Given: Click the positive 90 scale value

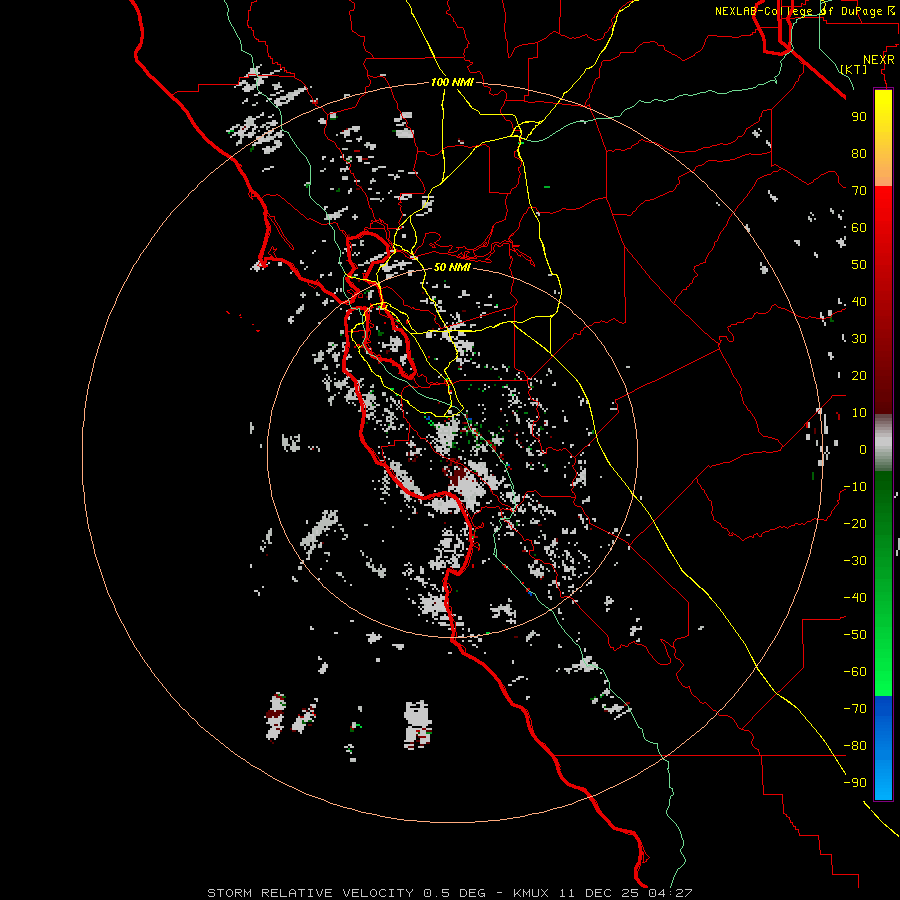Looking at the screenshot, I should point(859,117).
